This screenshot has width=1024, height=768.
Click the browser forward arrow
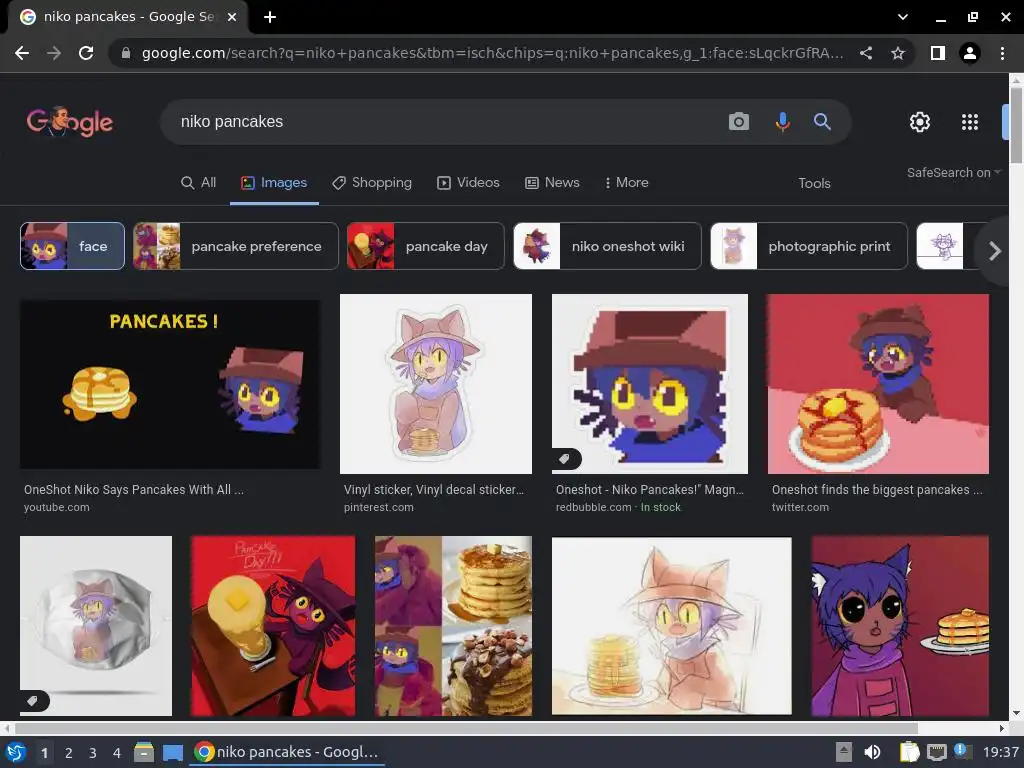(x=54, y=53)
